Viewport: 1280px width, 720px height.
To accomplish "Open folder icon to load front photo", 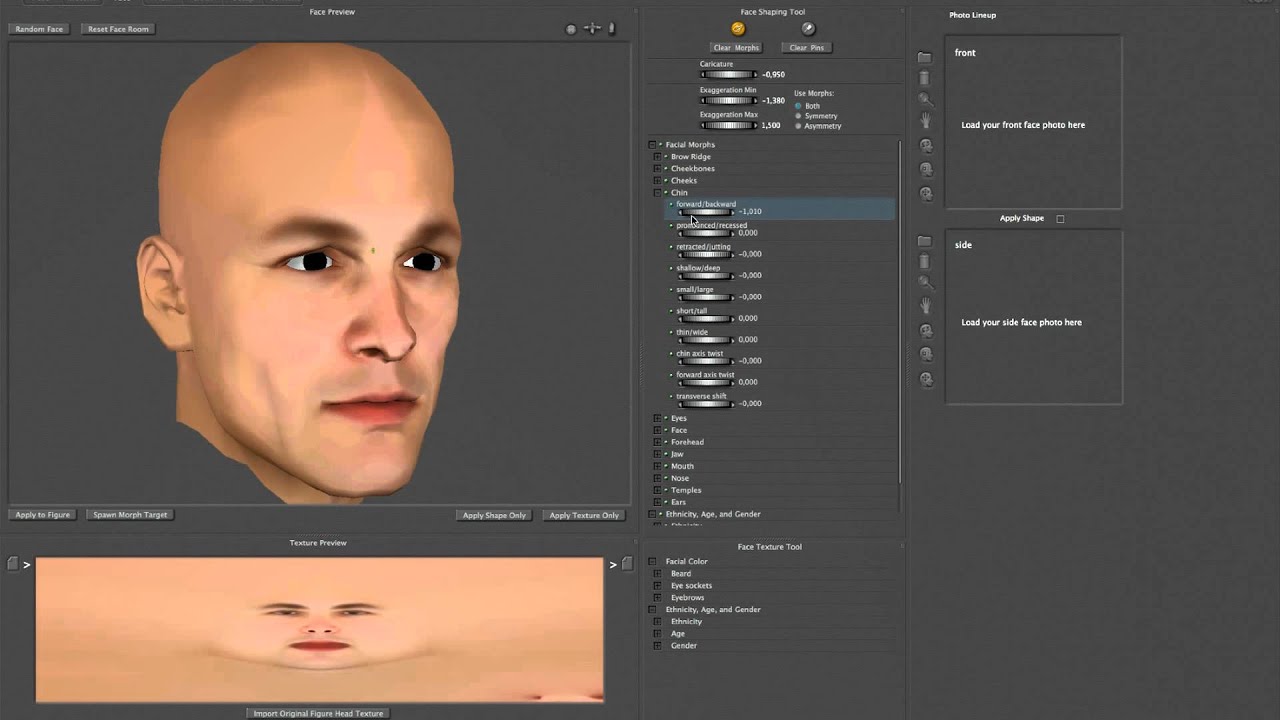I will 925,57.
